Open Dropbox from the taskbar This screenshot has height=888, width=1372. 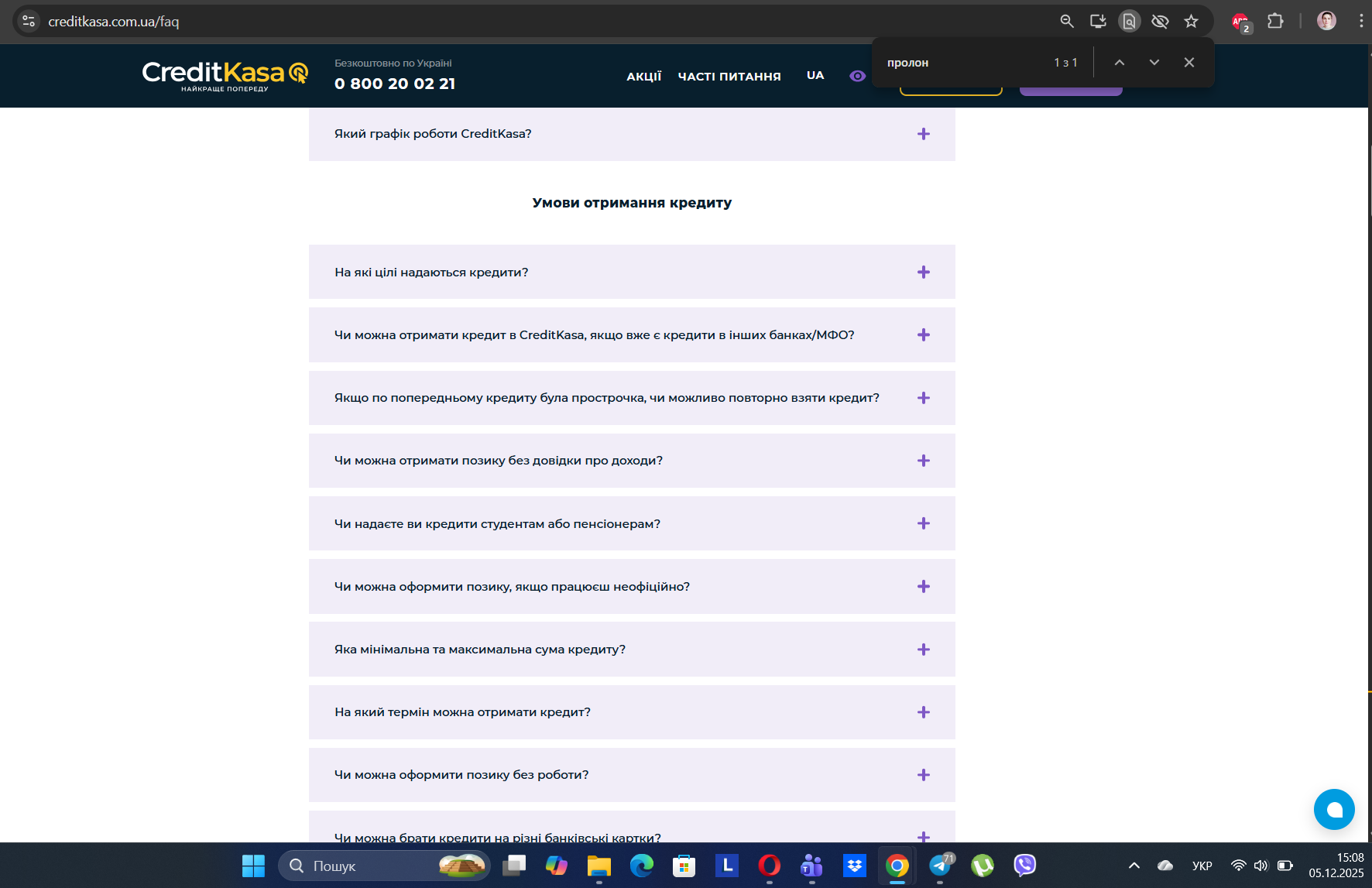point(855,866)
